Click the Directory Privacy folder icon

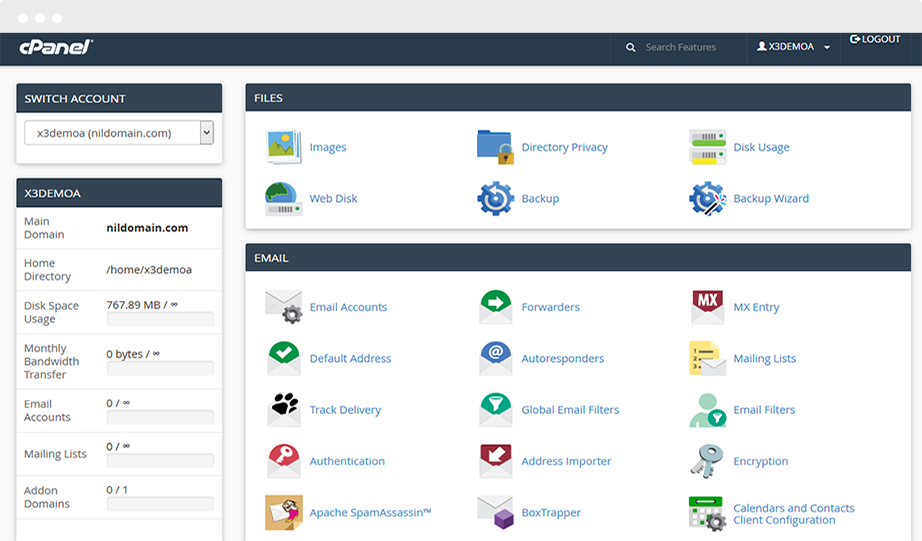(495, 147)
